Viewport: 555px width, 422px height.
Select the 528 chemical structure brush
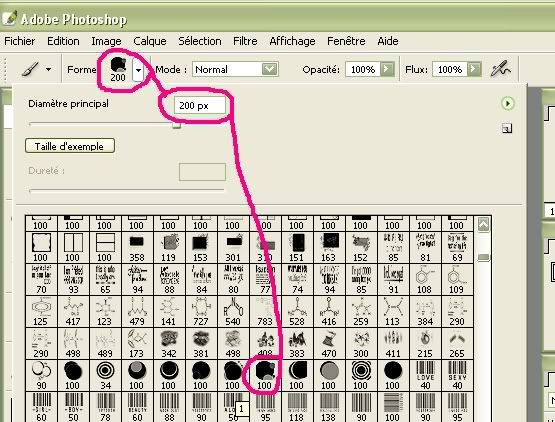(297, 311)
